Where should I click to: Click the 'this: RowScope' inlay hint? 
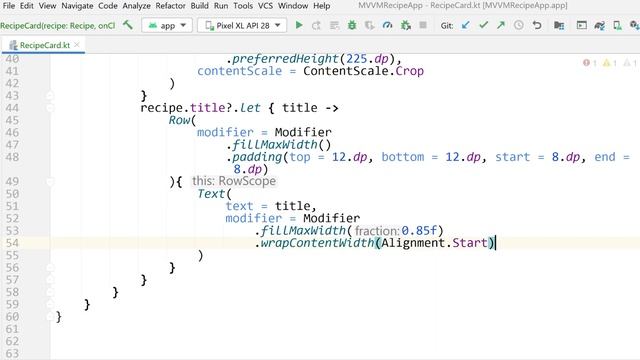[x=234, y=181]
